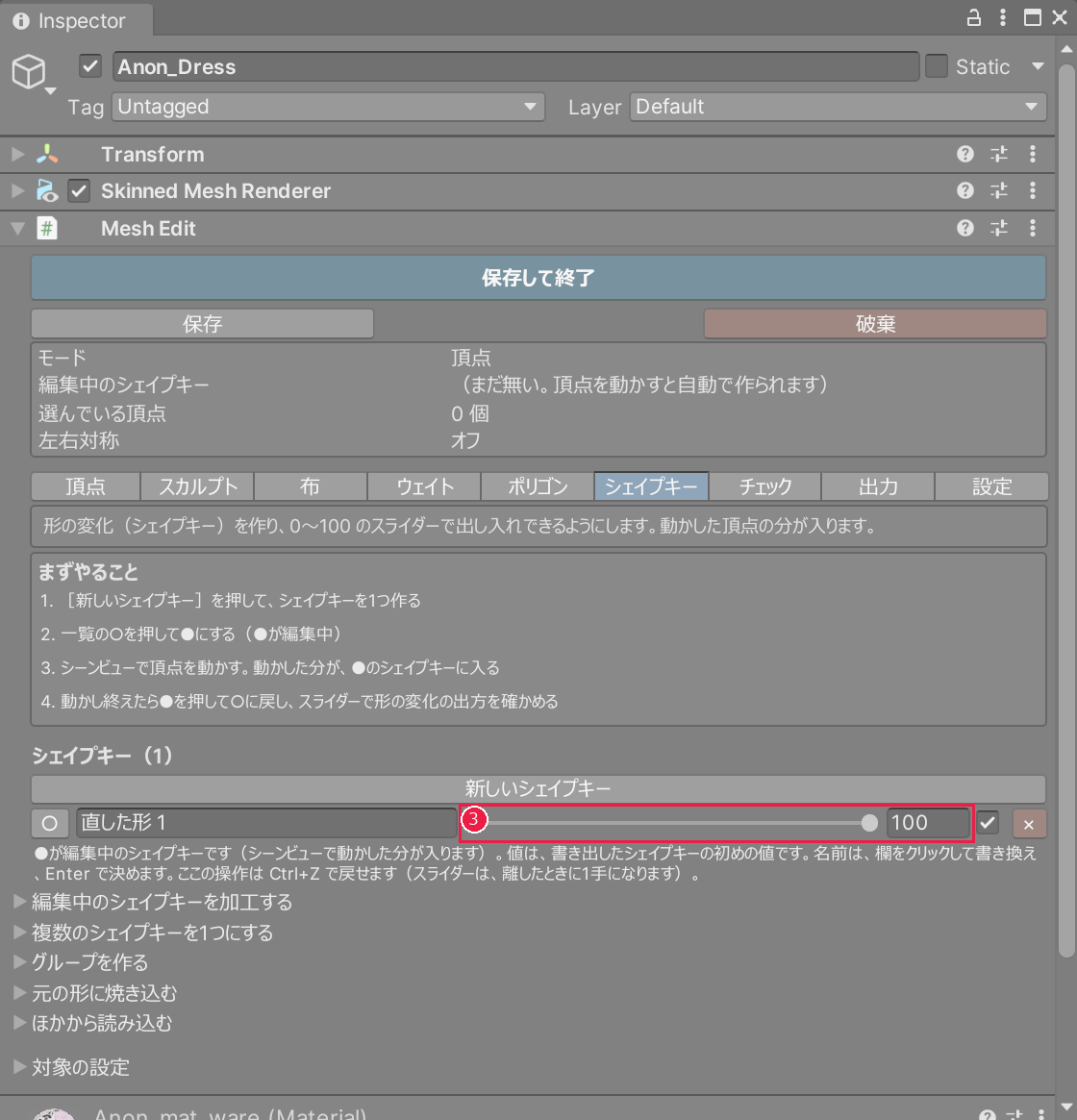Expand 編集中のシェイプキーを加工する section
The image size is (1077, 1120).
pos(20,902)
